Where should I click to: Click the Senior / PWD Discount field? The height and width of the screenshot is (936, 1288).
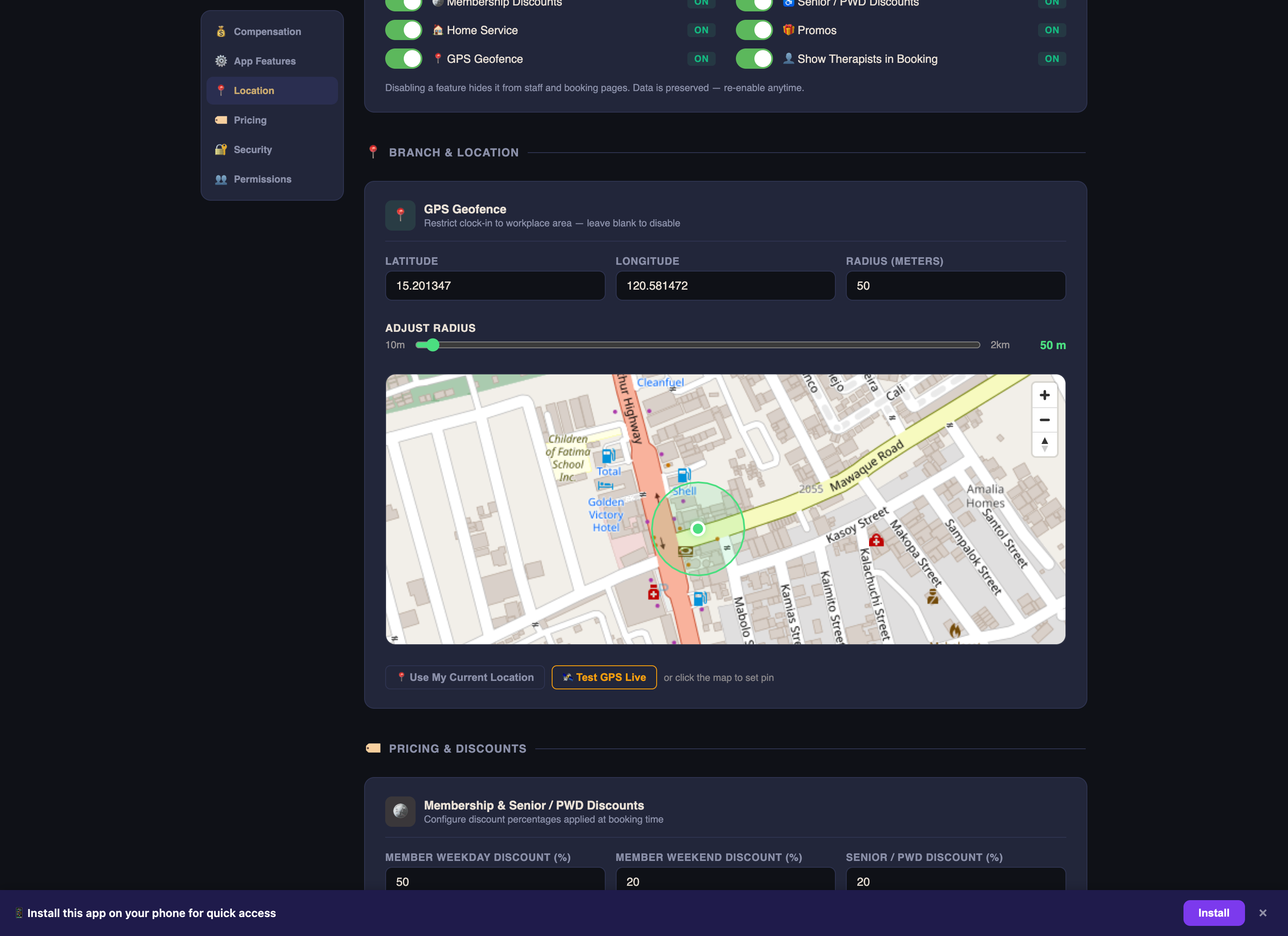pyautogui.click(x=956, y=879)
